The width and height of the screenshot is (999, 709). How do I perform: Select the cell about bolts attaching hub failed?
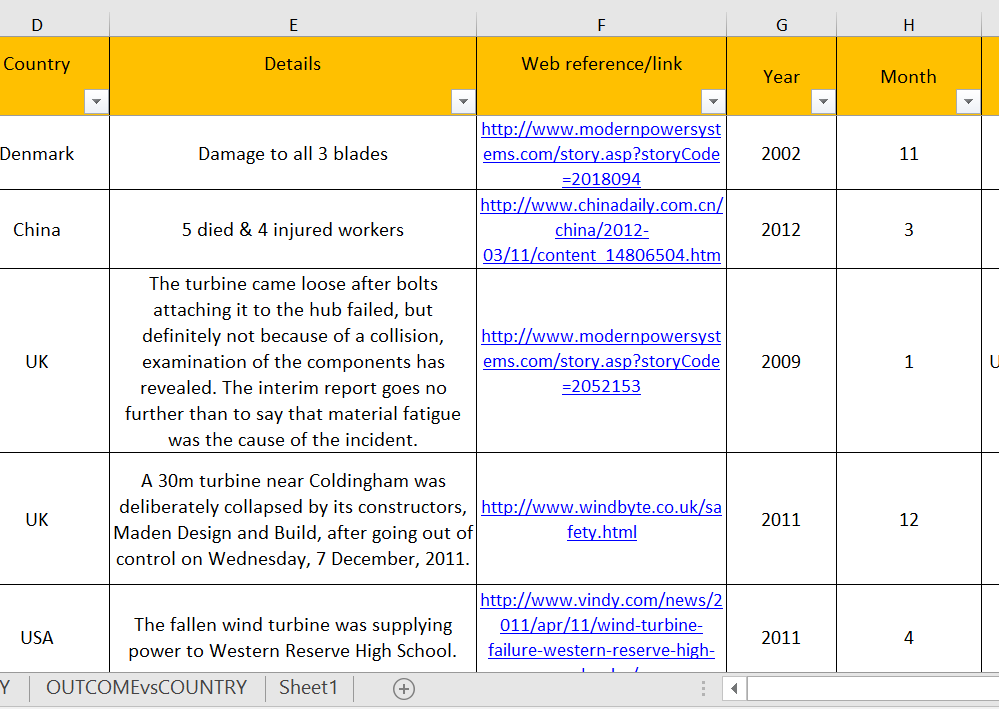293,361
